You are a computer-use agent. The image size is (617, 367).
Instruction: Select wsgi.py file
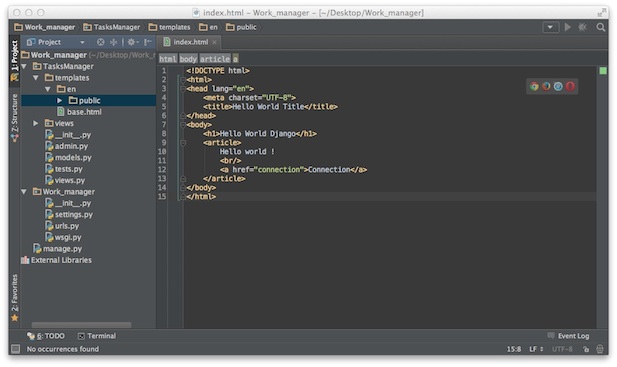pos(63,238)
